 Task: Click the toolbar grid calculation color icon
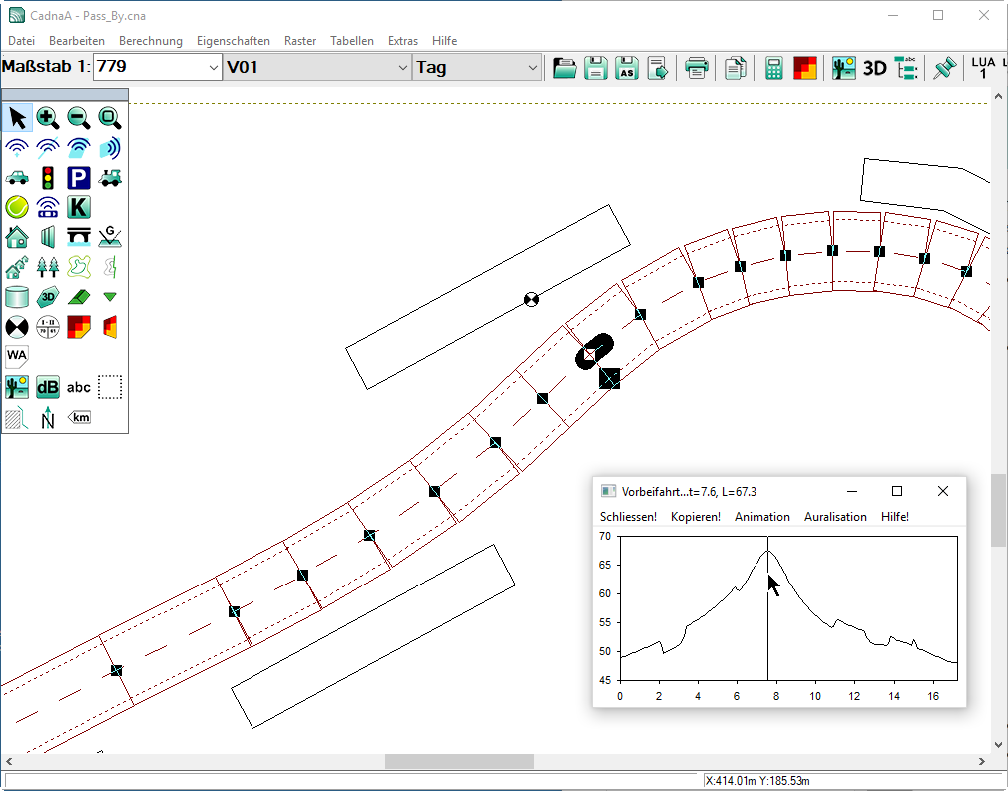[x=805, y=68]
